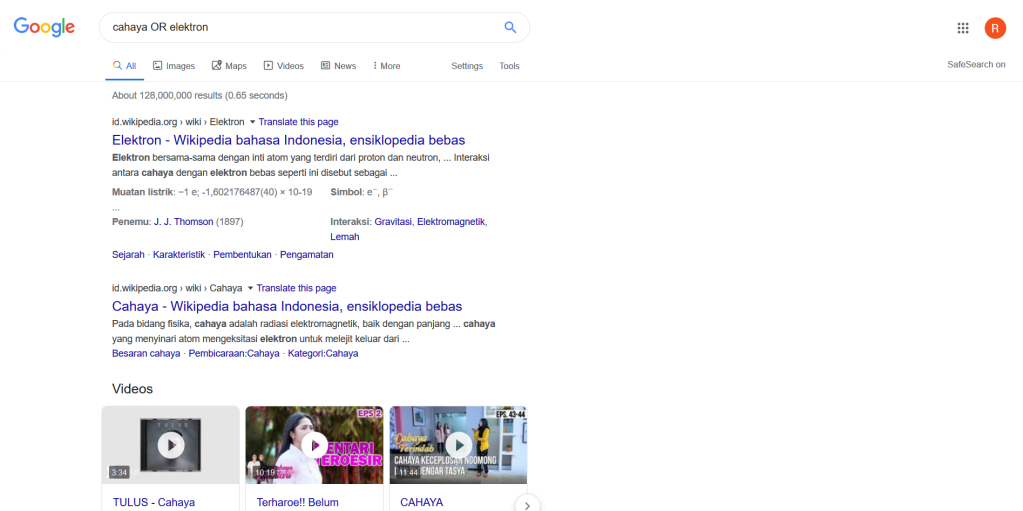Click inside the search query field
This screenshot has width=1023, height=511.
[x=300, y=27]
